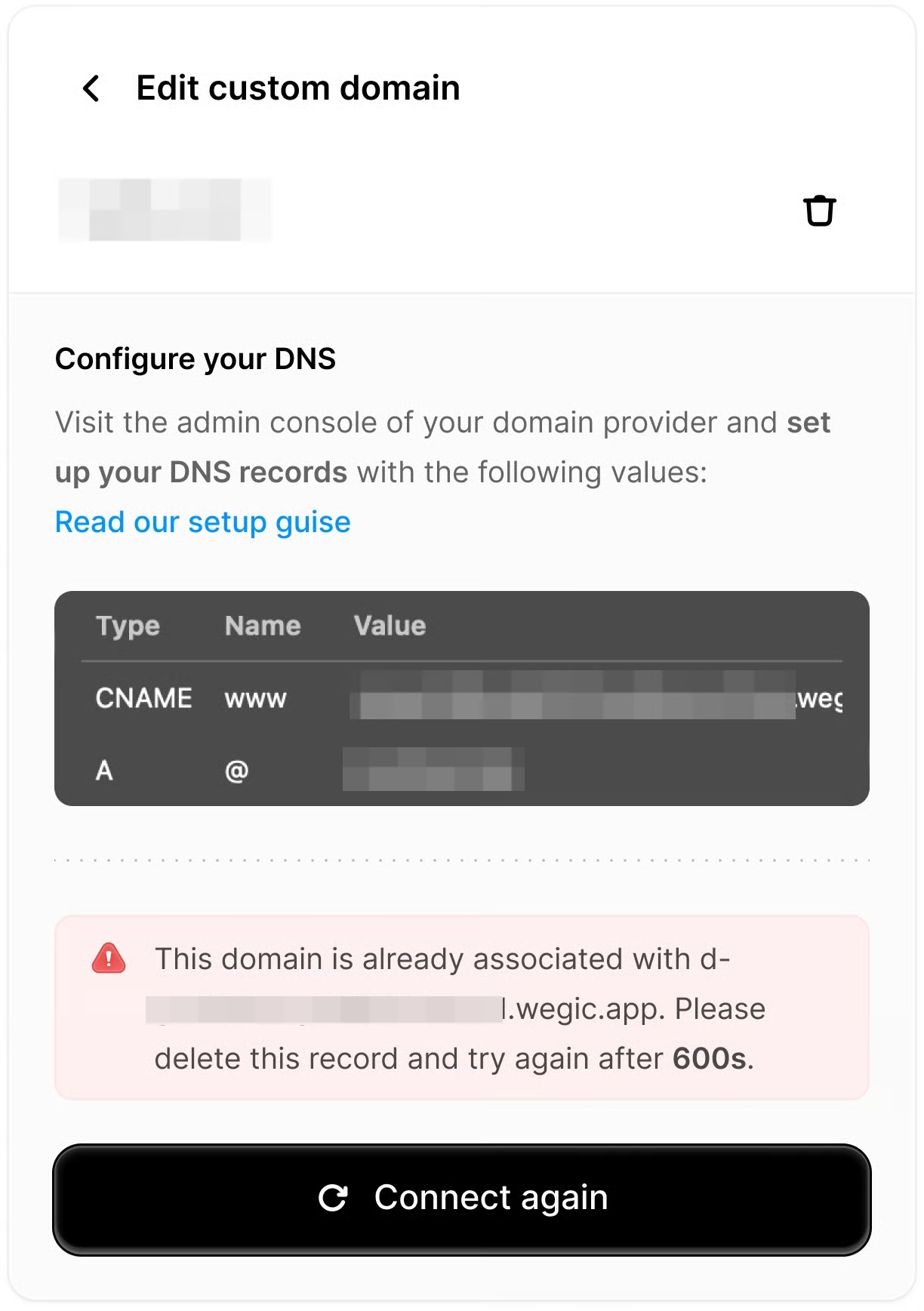Click the refresh icon inside Connect again
Image resolution: width=924 pixels, height=1311 pixels.
coord(333,1198)
